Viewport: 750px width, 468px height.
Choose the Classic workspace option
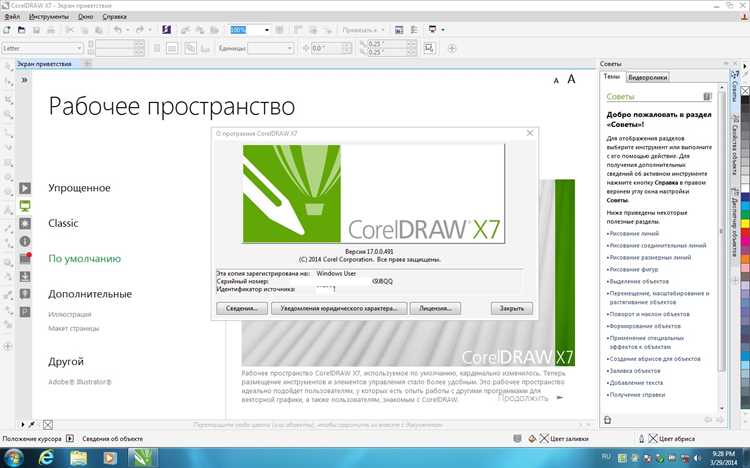[x=63, y=223]
